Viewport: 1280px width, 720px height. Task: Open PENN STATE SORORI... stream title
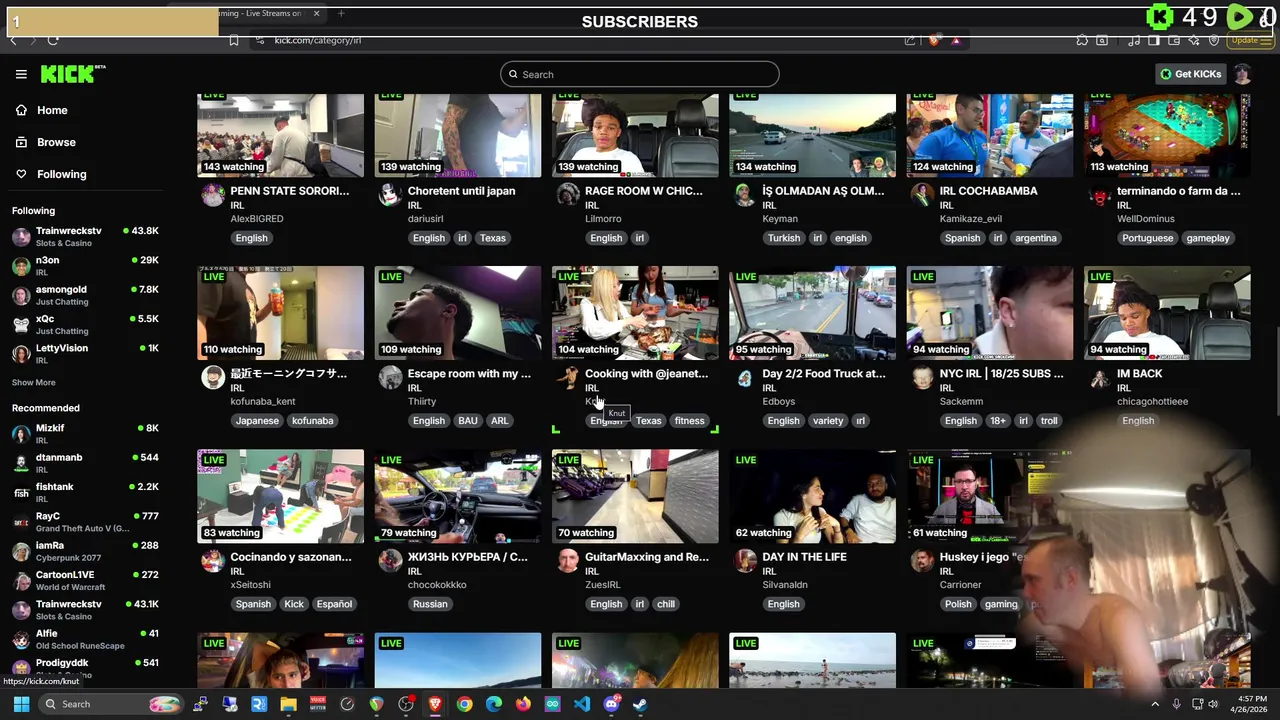pyautogui.click(x=290, y=190)
